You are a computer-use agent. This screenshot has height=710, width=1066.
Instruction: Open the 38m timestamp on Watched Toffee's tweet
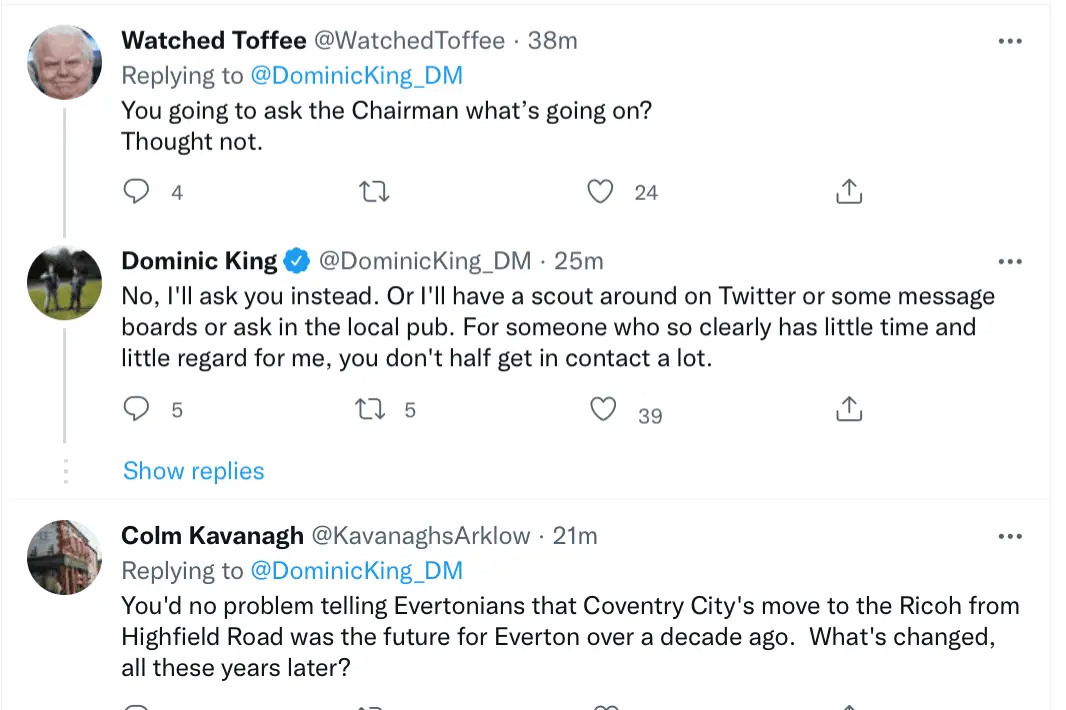coord(553,40)
